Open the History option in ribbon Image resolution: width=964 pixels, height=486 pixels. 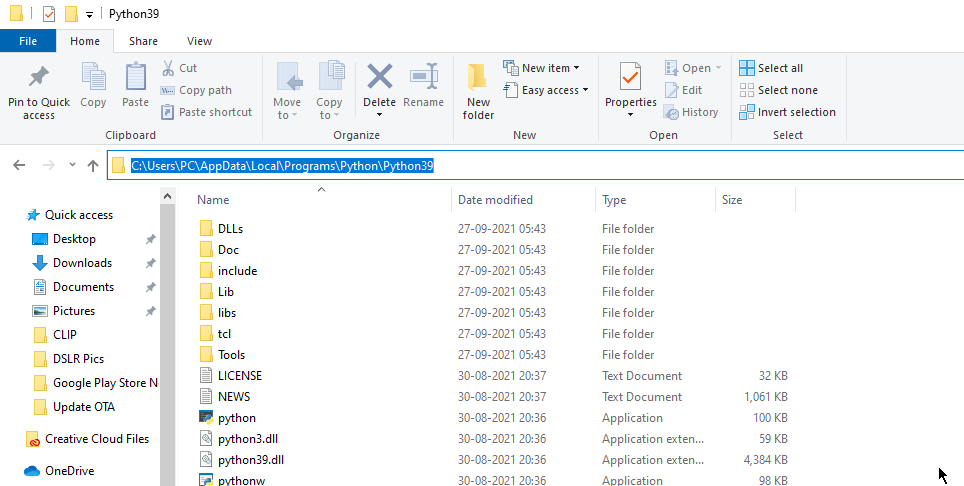[691, 112]
